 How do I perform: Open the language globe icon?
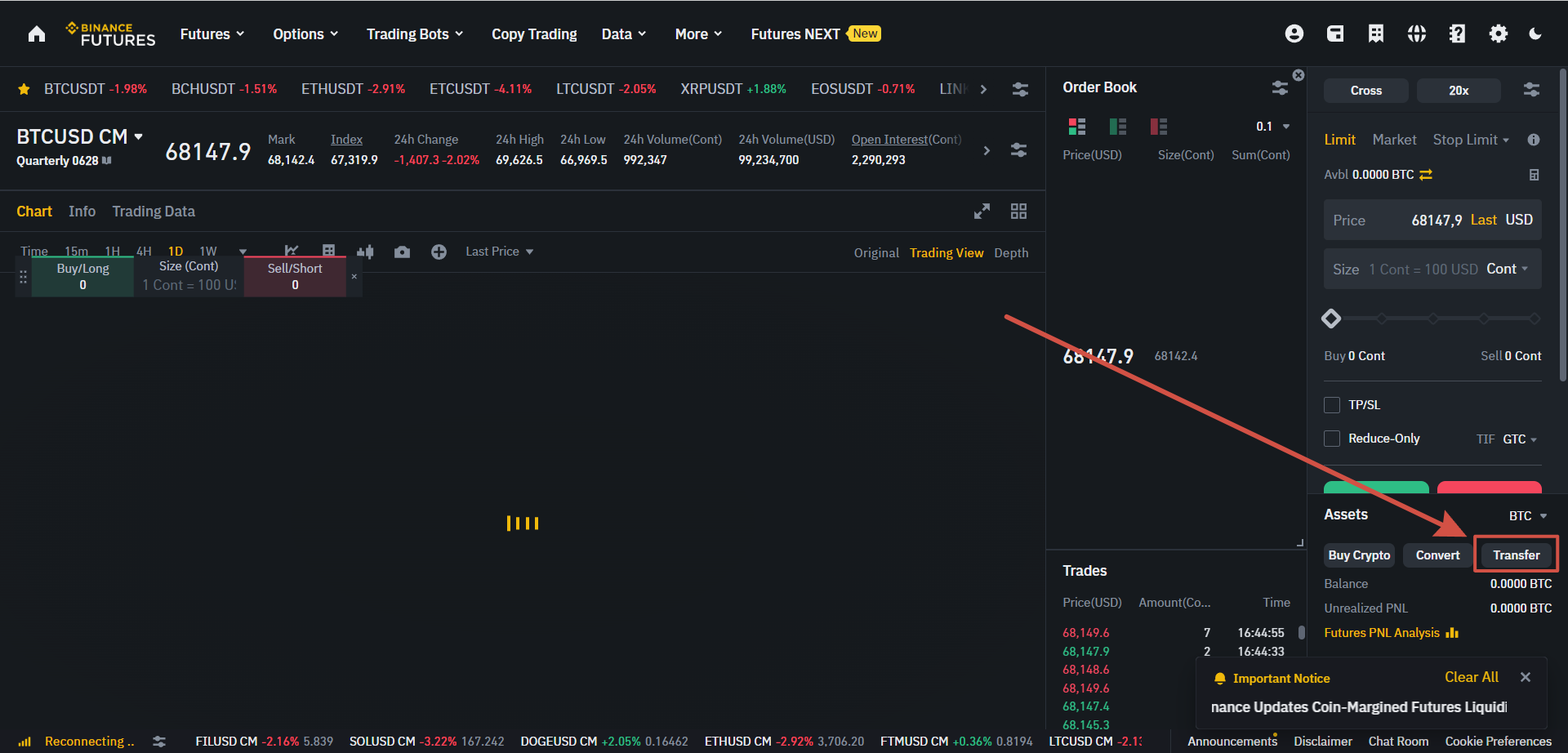[x=1417, y=33]
